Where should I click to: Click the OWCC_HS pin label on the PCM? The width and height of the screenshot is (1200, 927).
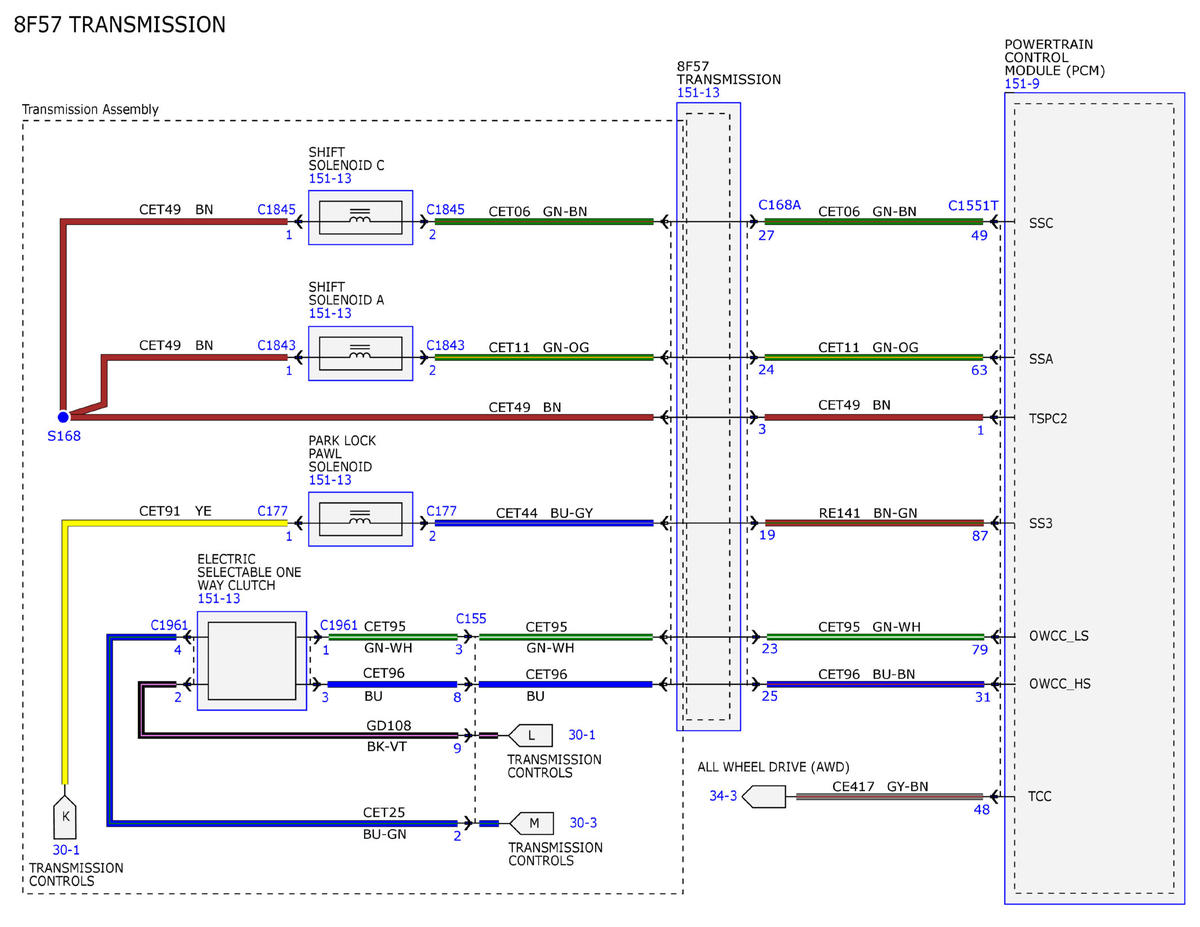1060,685
